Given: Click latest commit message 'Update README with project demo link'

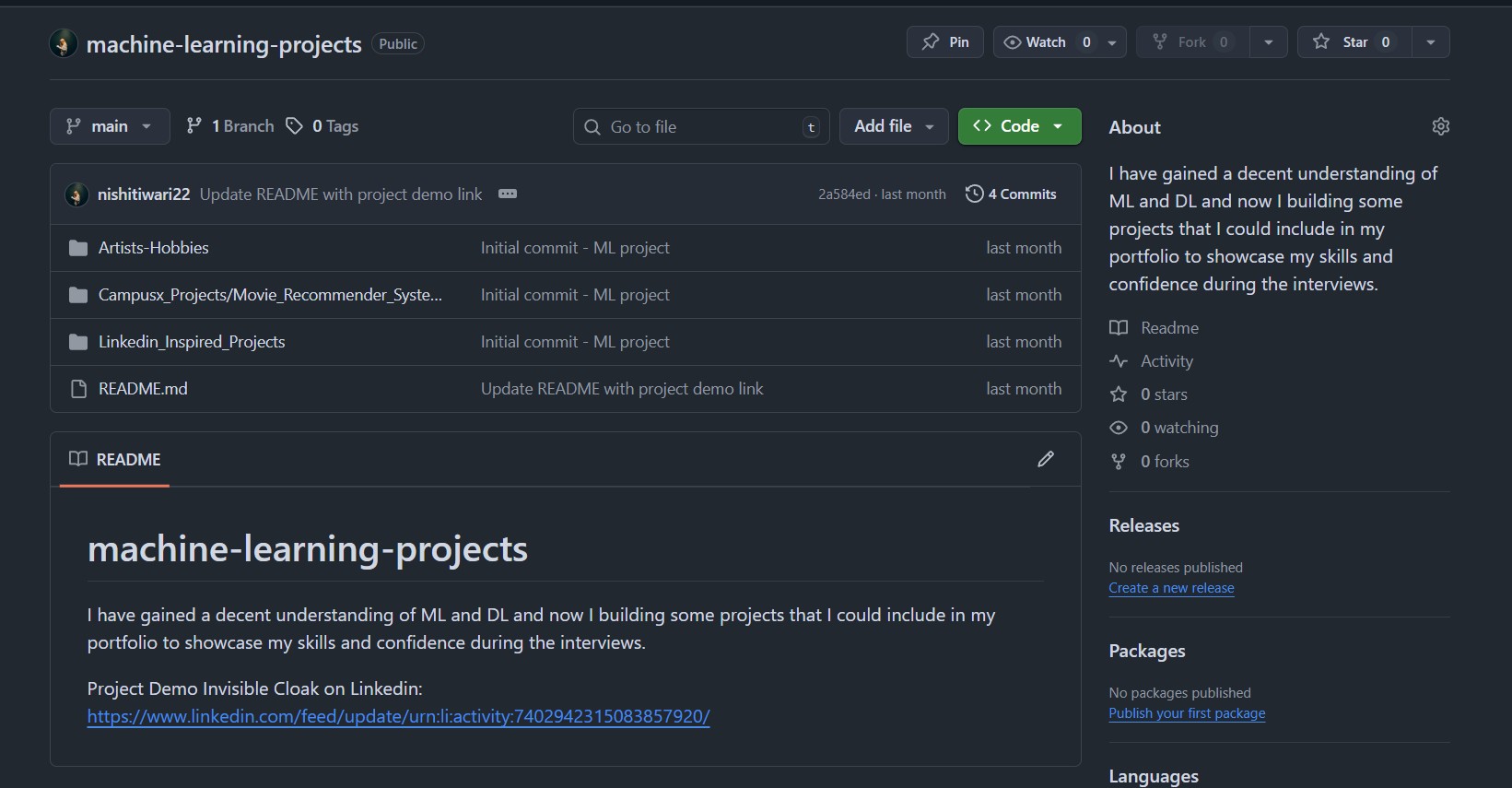Looking at the screenshot, I should [341, 194].
